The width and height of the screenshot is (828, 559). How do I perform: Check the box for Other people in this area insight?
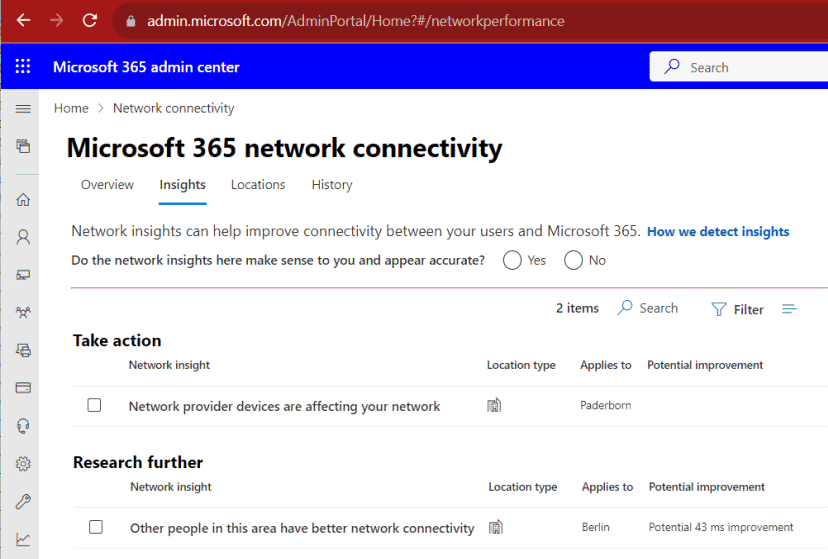[x=96, y=527]
